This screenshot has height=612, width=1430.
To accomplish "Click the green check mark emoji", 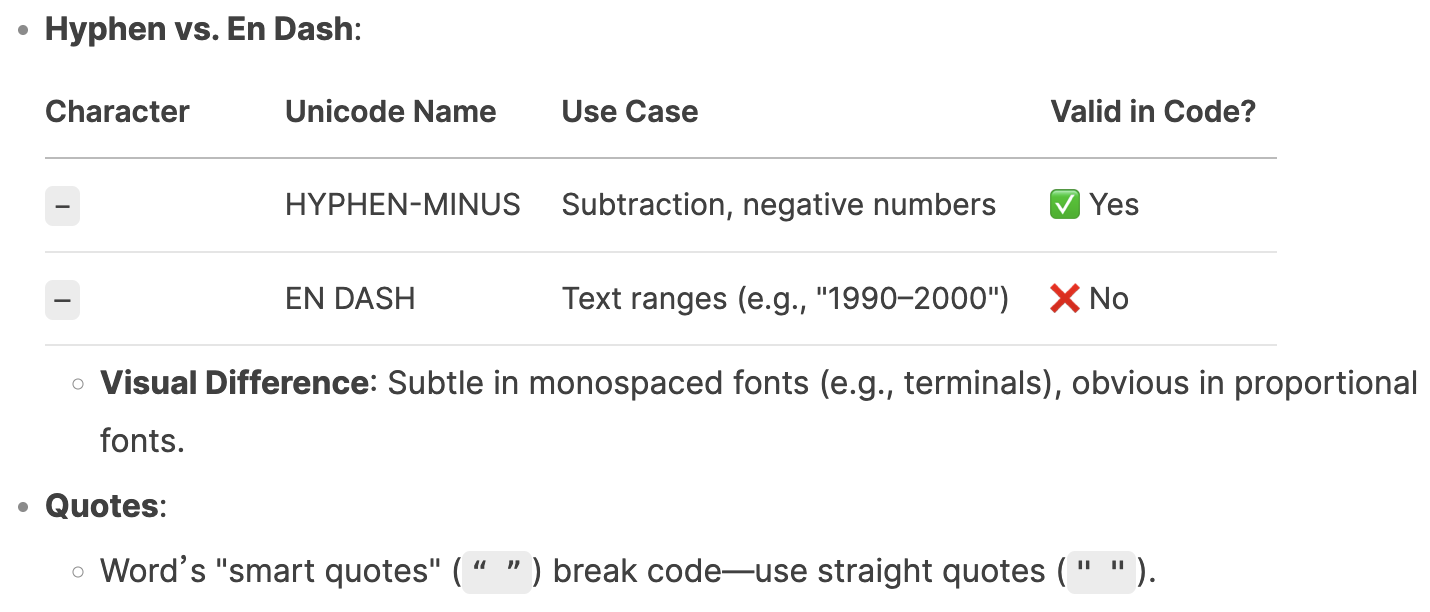I will pyautogui.click(x=1065, y=205).
